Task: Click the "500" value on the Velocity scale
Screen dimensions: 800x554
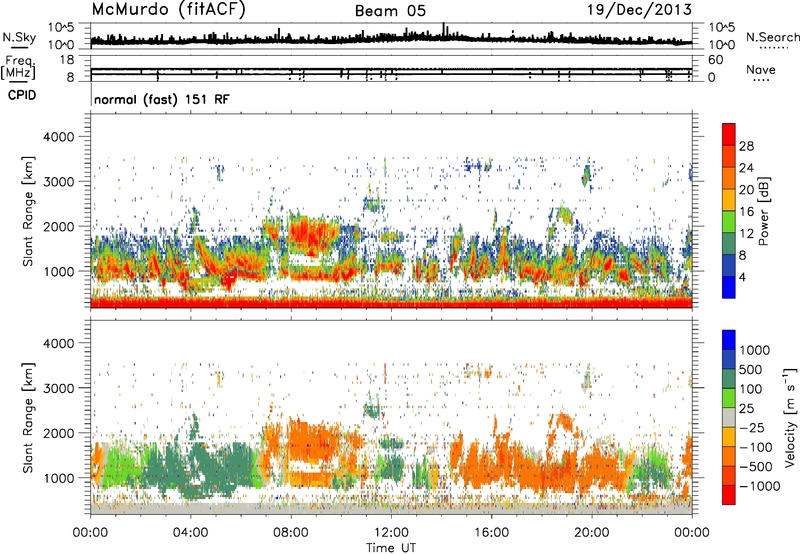Action: point(752,369)
